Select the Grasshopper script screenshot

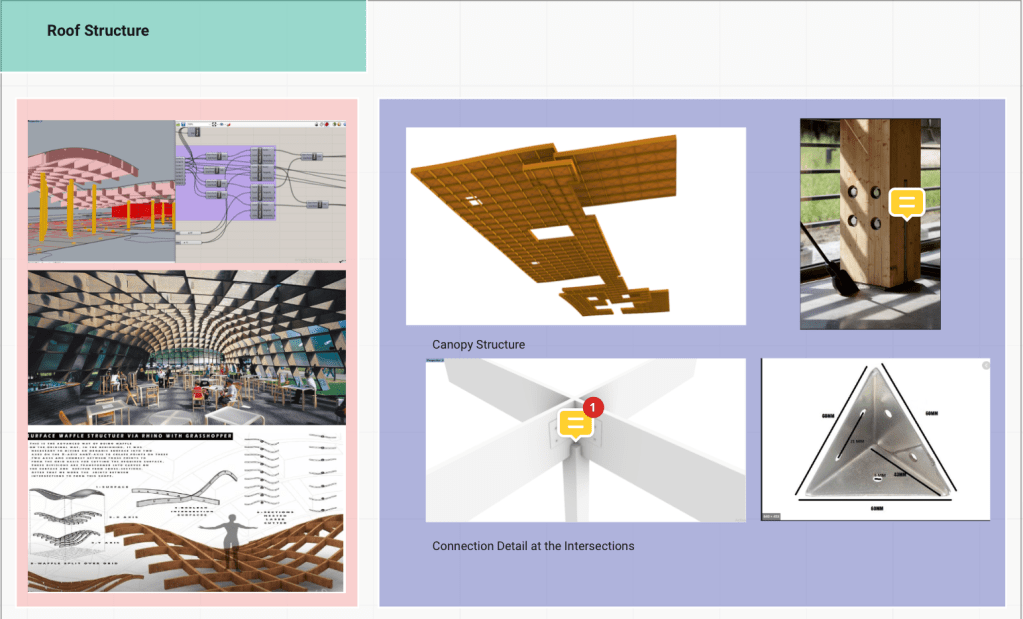tap(186, 191)
